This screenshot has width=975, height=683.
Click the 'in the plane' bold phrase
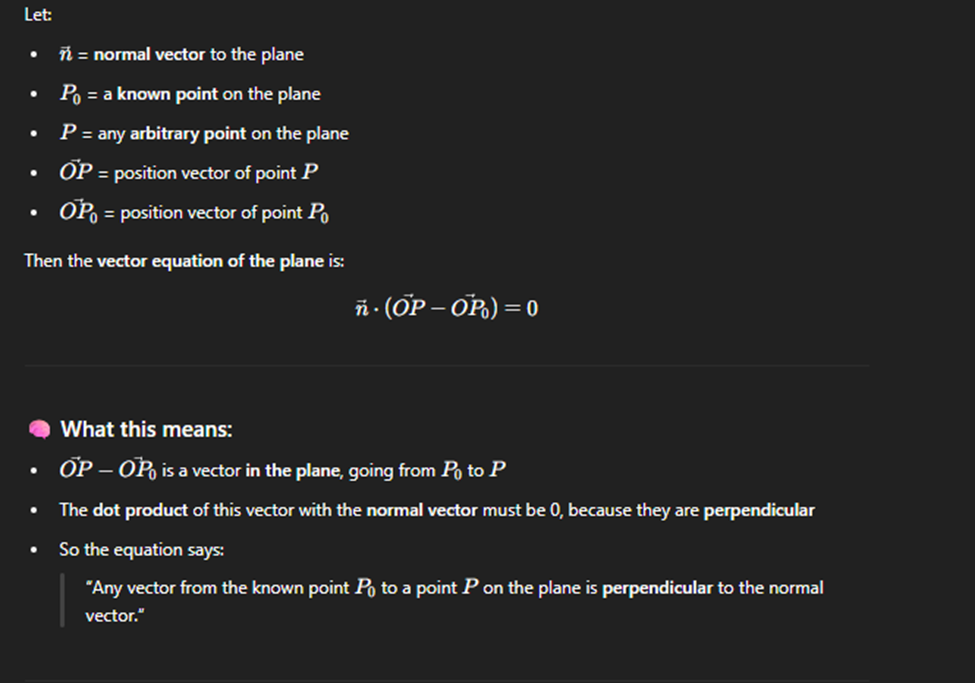[293, 470]
